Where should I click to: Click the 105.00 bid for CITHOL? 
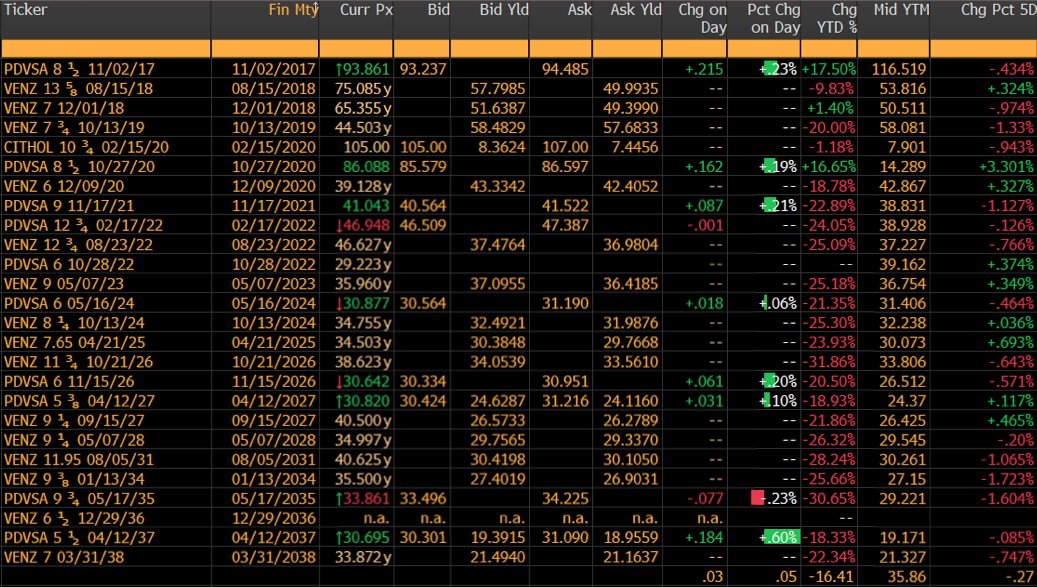pos(423,147)
